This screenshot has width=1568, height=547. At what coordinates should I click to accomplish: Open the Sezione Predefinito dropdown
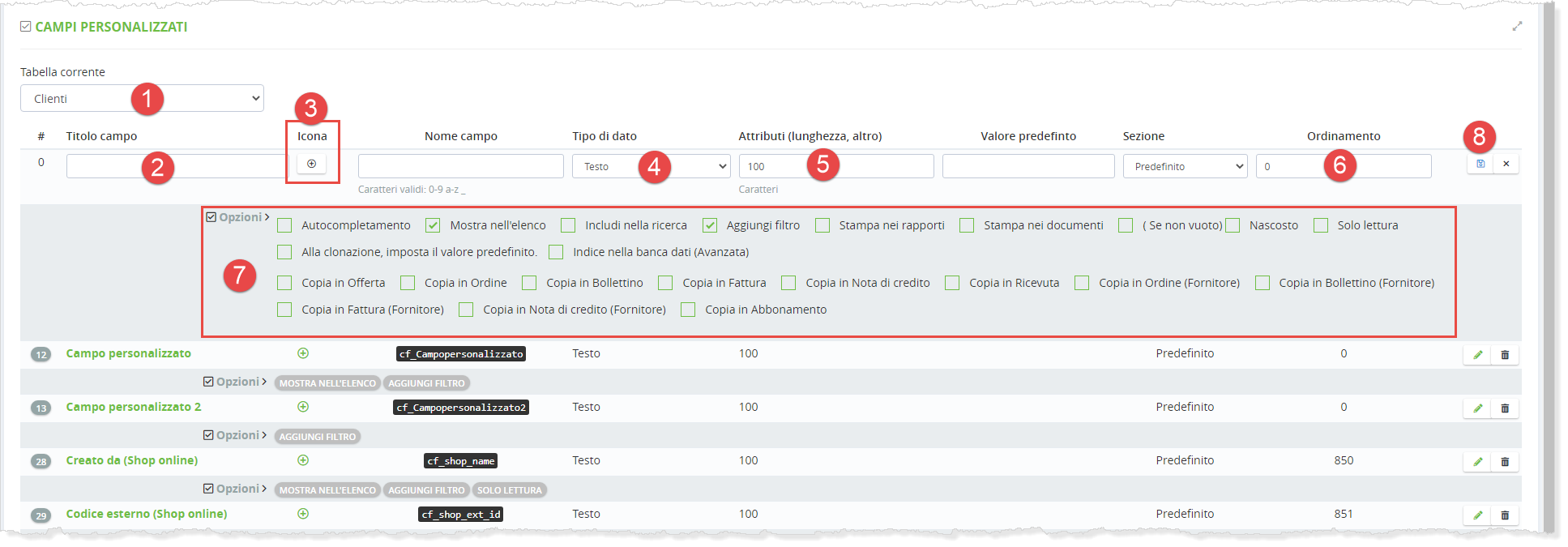point(1184,166)
